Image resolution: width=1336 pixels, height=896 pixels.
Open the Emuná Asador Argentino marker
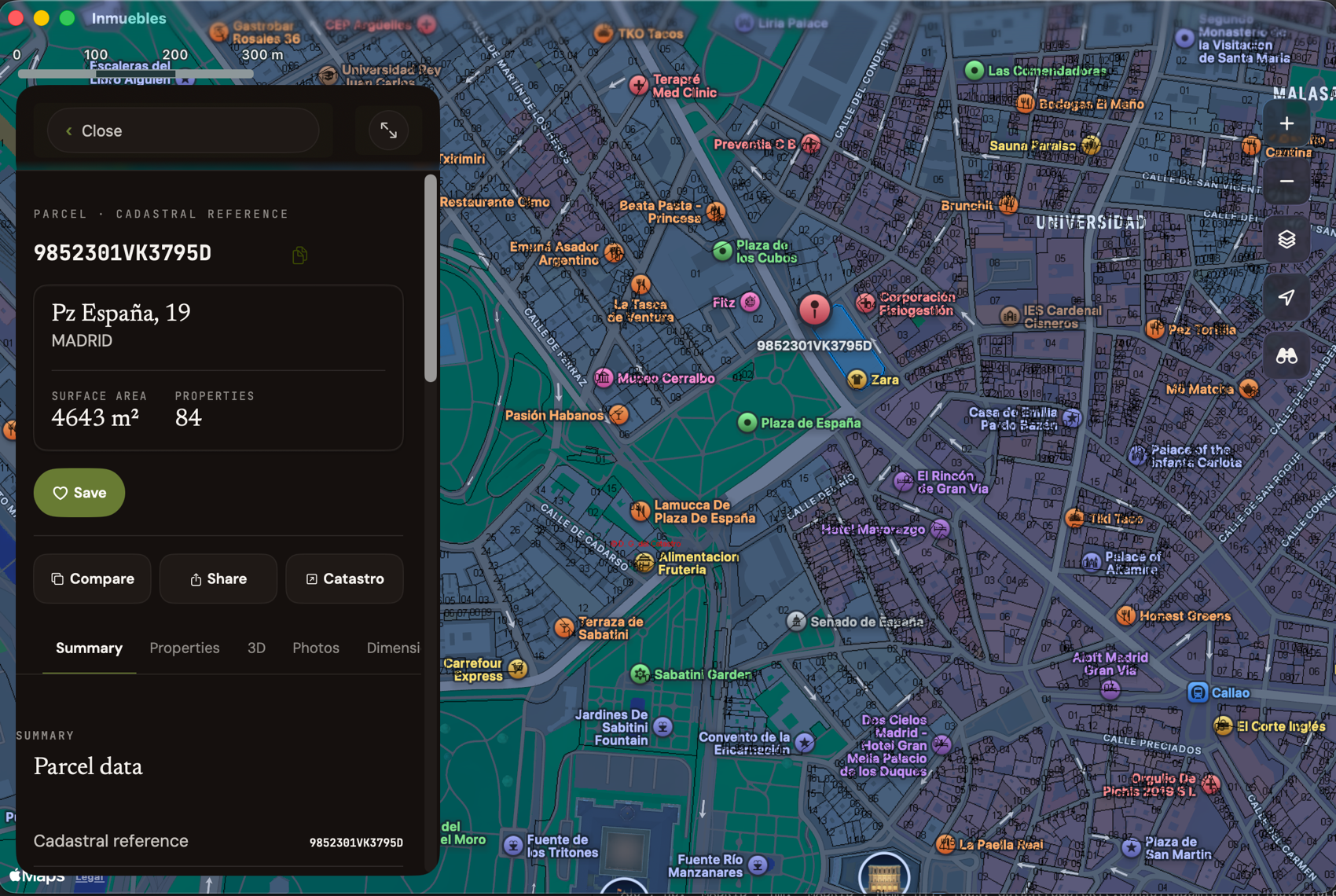[x=615, y=253]
